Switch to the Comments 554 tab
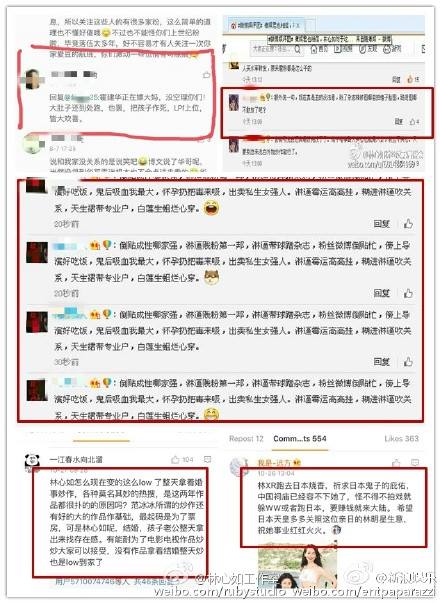 (x=300, y=438)
